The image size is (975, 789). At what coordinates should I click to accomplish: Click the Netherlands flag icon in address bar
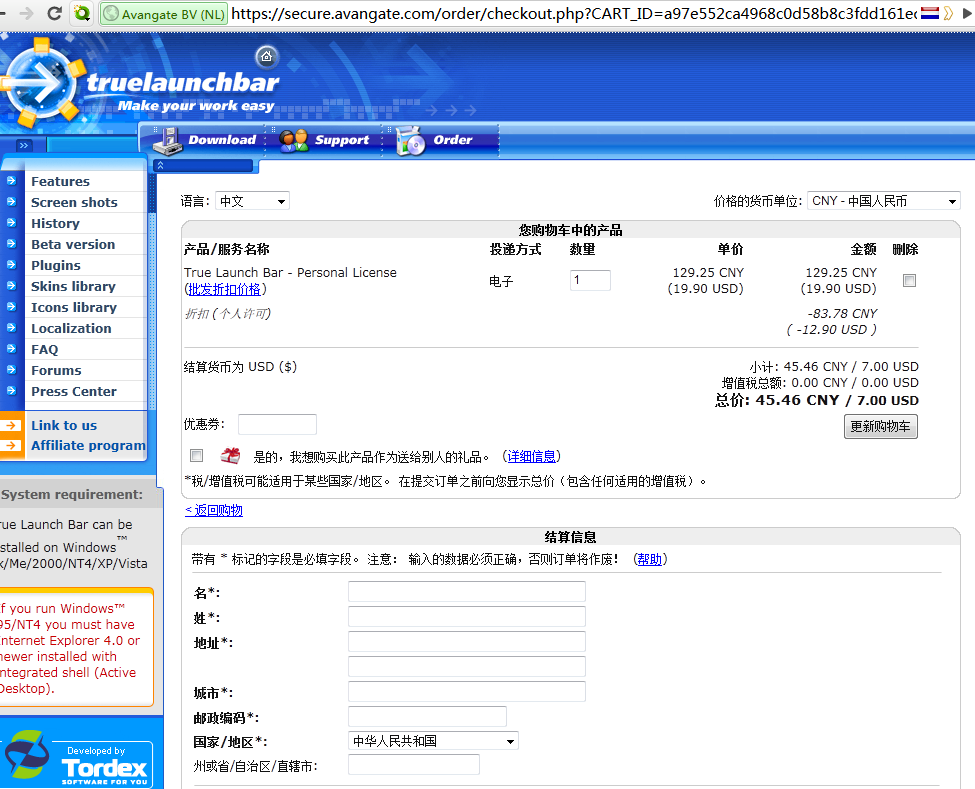click(x=930, y=13)
